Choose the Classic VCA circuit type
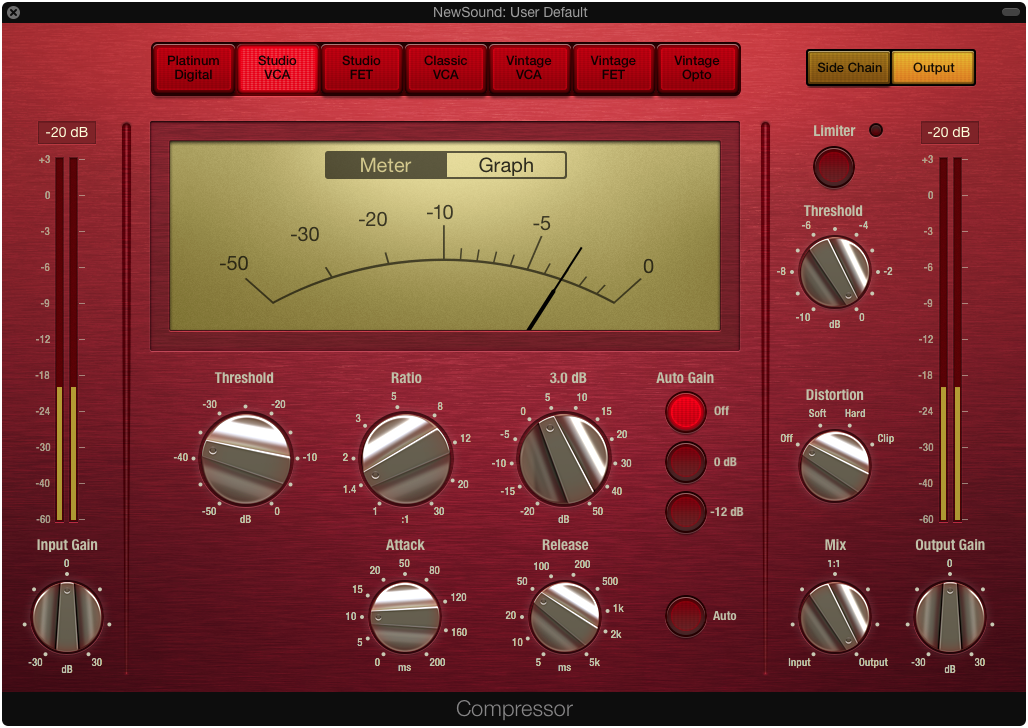1028x728 pixels. click(445, 68)
